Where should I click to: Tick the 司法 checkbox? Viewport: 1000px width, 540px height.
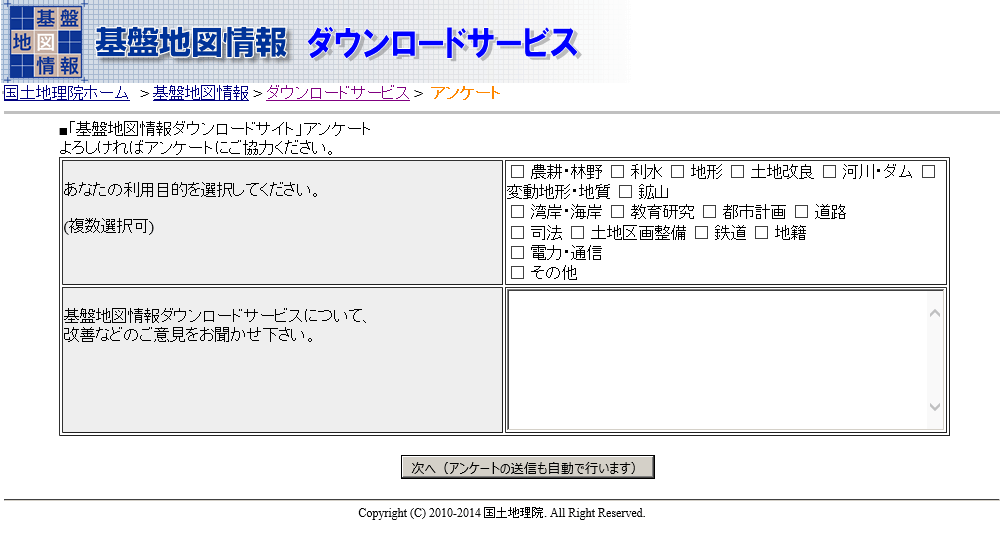(x=517, y=233)
